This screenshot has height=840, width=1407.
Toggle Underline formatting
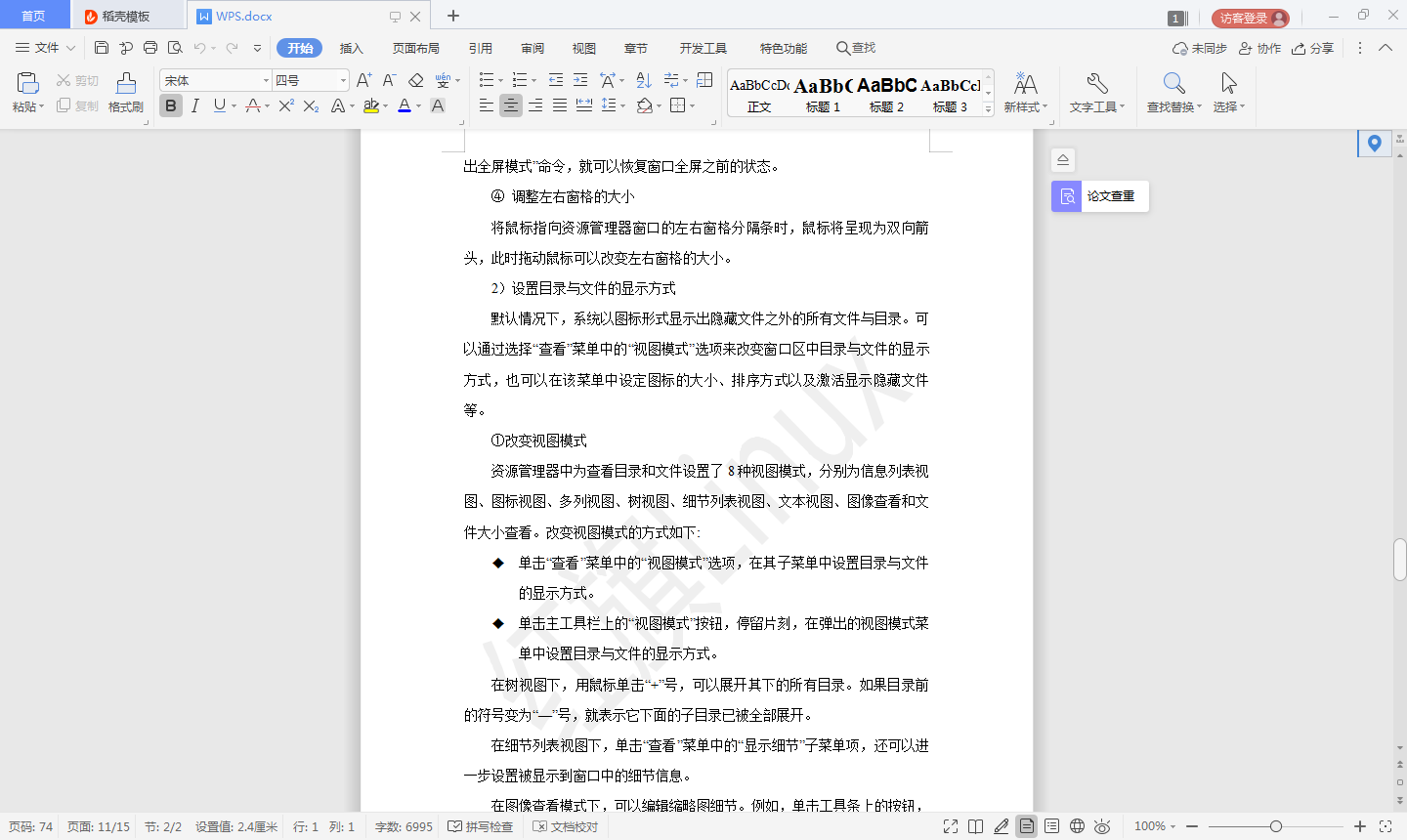(x=220, y=105)
